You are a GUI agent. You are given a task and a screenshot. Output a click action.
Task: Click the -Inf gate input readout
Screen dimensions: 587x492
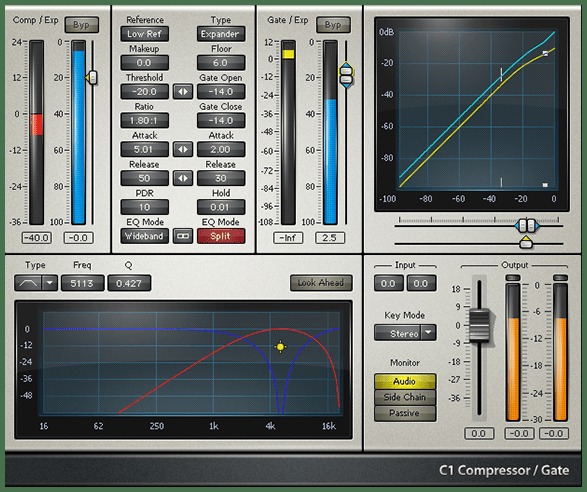288,238
